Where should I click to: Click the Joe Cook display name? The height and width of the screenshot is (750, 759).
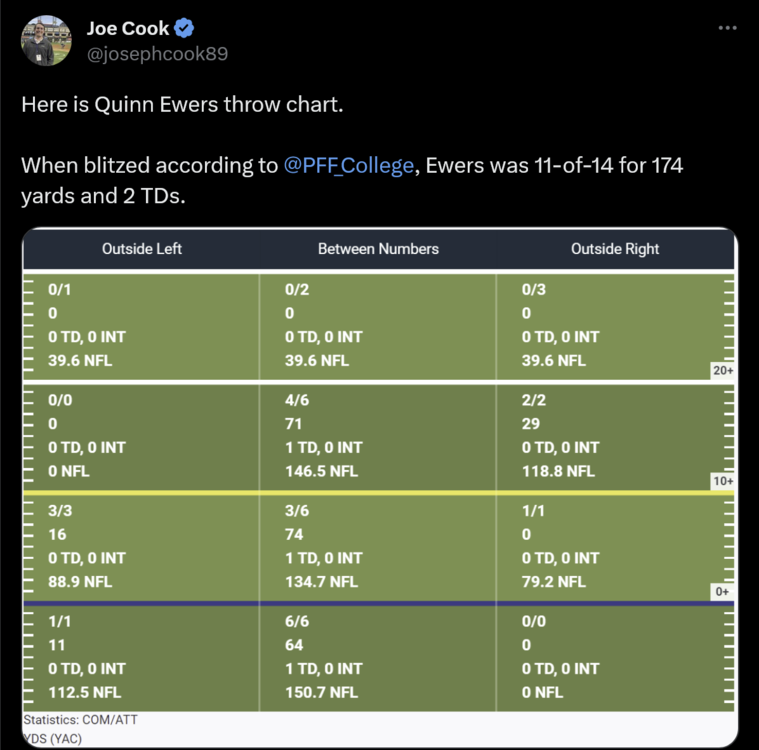pyautogui.click(x=127, y=28)
